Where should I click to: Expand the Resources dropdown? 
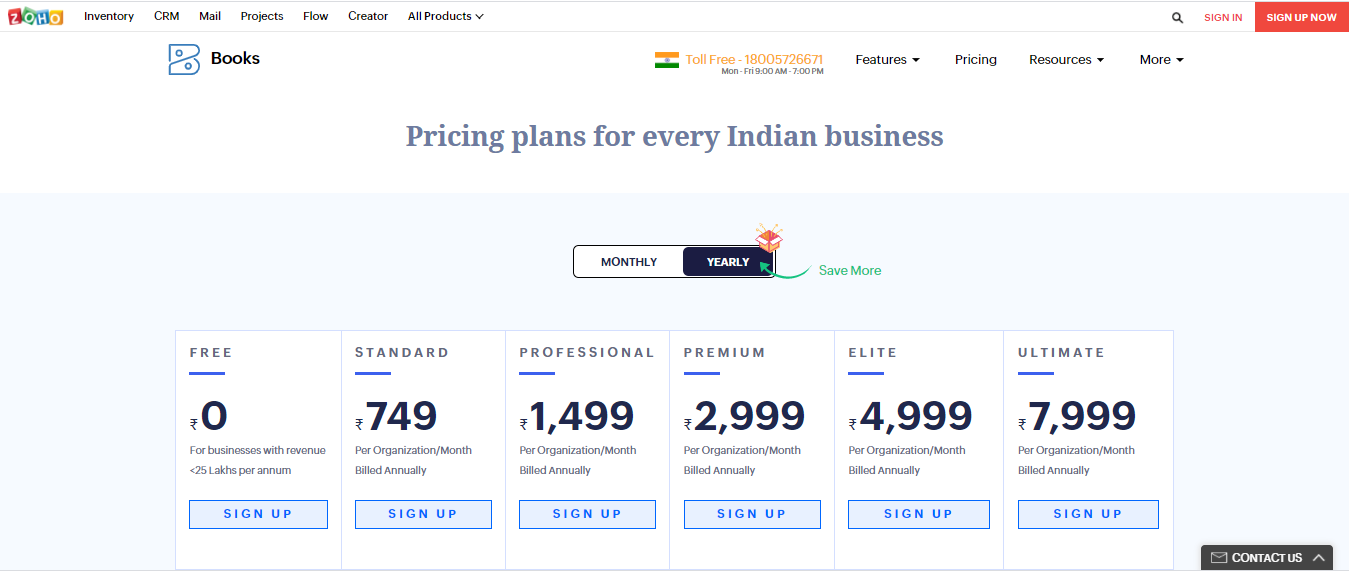click(x=1066, y=60)
